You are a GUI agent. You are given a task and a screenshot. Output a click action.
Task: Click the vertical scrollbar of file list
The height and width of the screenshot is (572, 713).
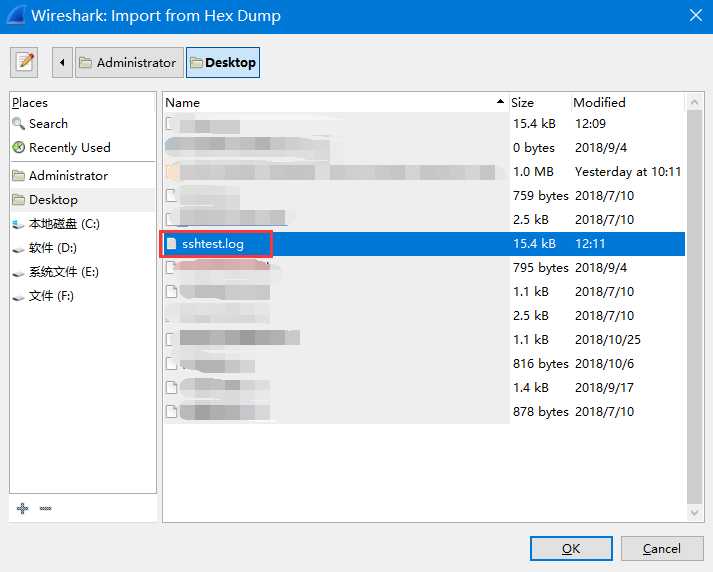[x=695, y=300]
